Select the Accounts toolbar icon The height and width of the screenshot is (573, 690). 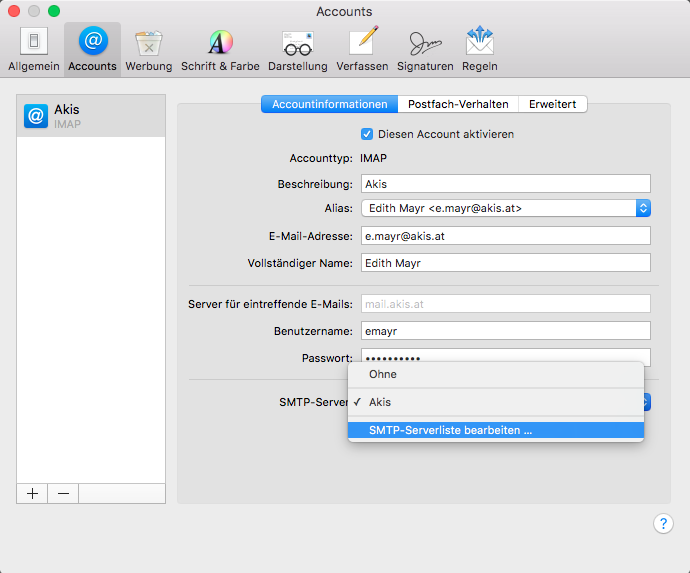(x=92, y=50)
